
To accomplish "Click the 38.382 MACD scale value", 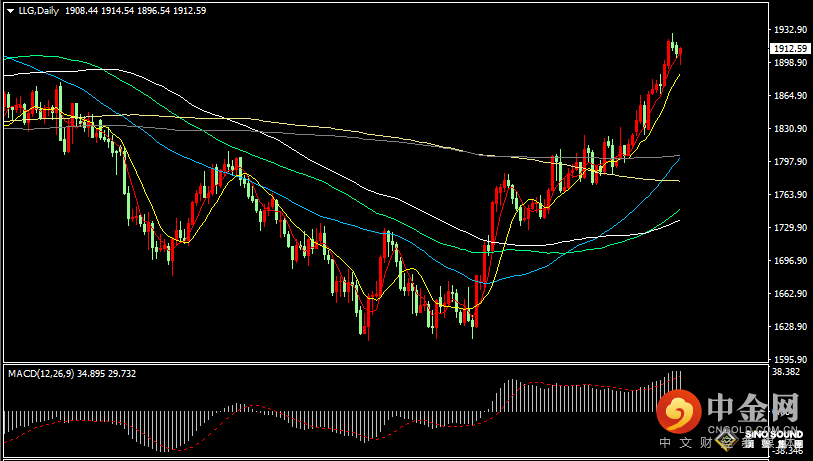I will 784,371.
